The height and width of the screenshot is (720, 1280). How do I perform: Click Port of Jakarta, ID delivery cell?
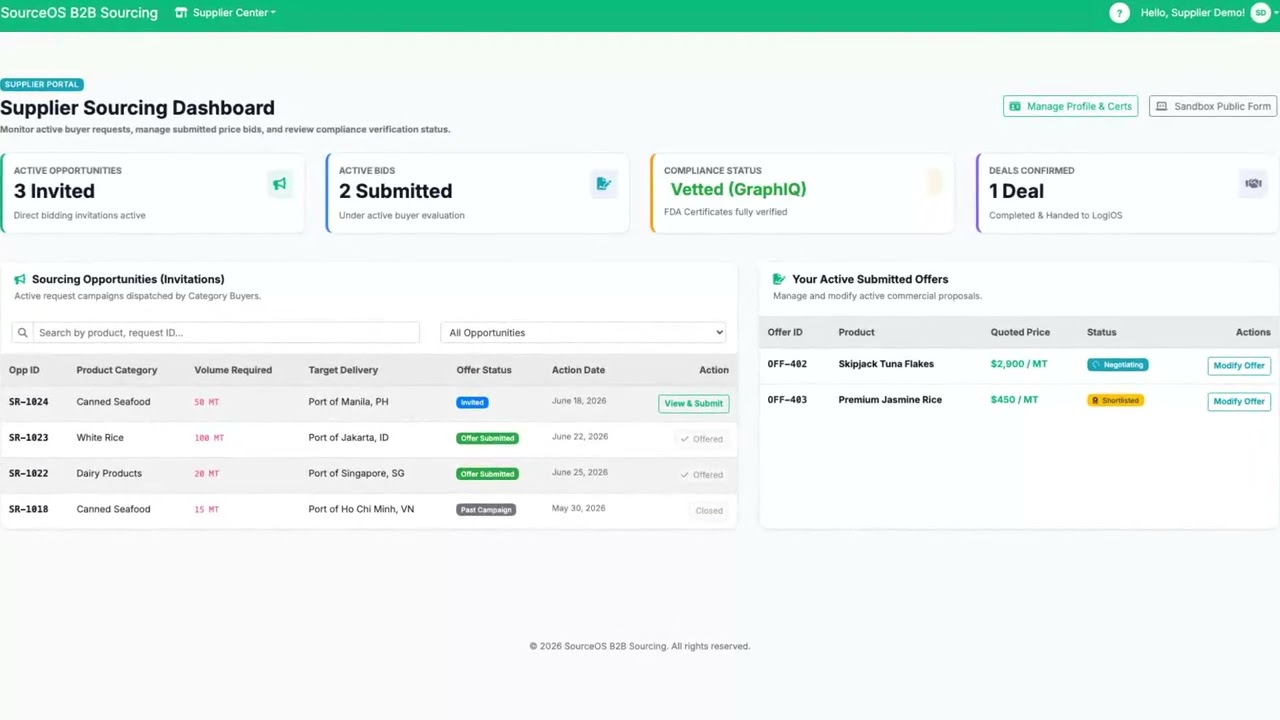click(x=348, y=438)
